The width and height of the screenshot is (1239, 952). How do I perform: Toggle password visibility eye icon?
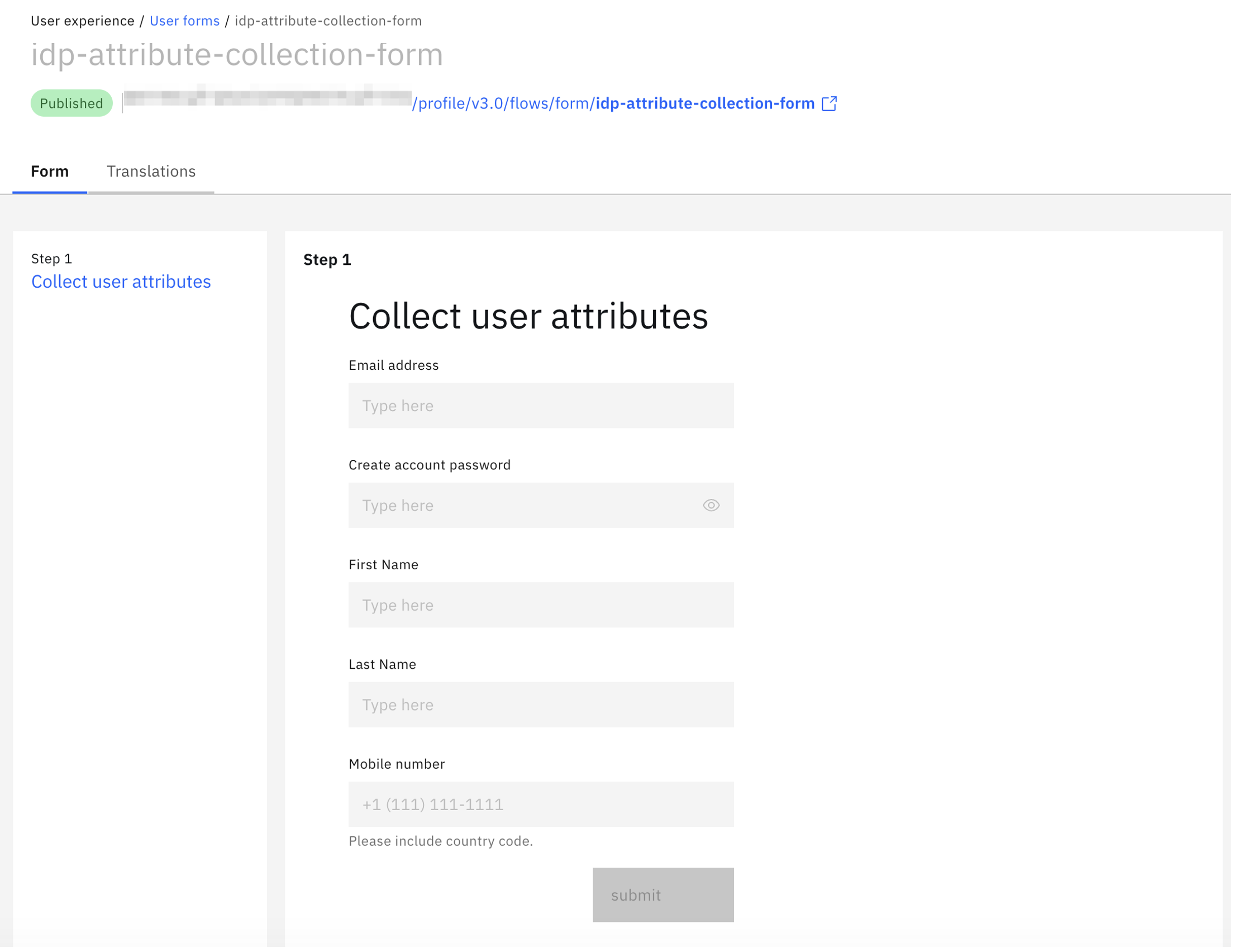pyautogui.click(x=711, y=505)
